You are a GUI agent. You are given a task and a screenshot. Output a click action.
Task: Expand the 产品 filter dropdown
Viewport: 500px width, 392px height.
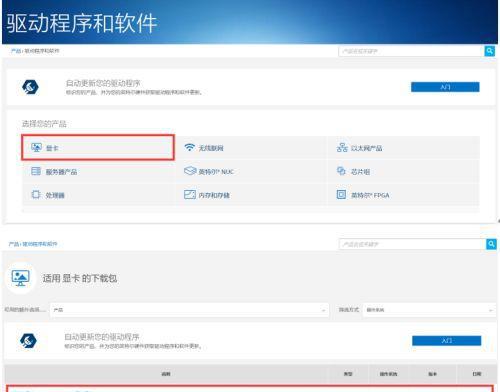point(189,310)
